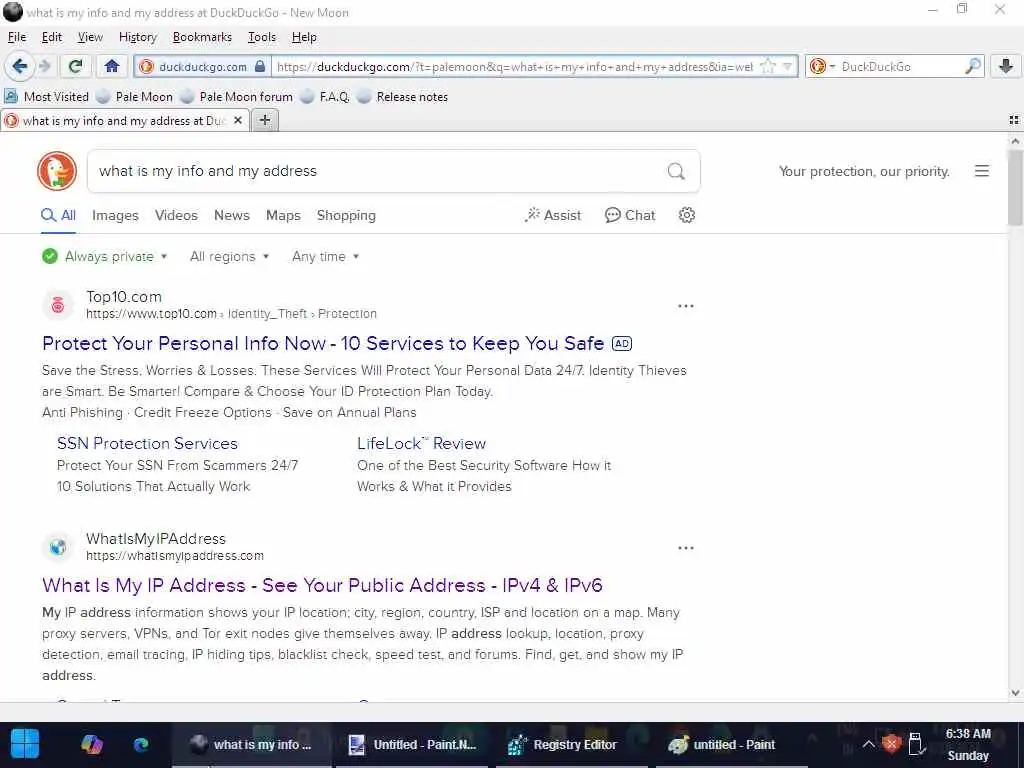Open the Edit menu

(52, 37)
